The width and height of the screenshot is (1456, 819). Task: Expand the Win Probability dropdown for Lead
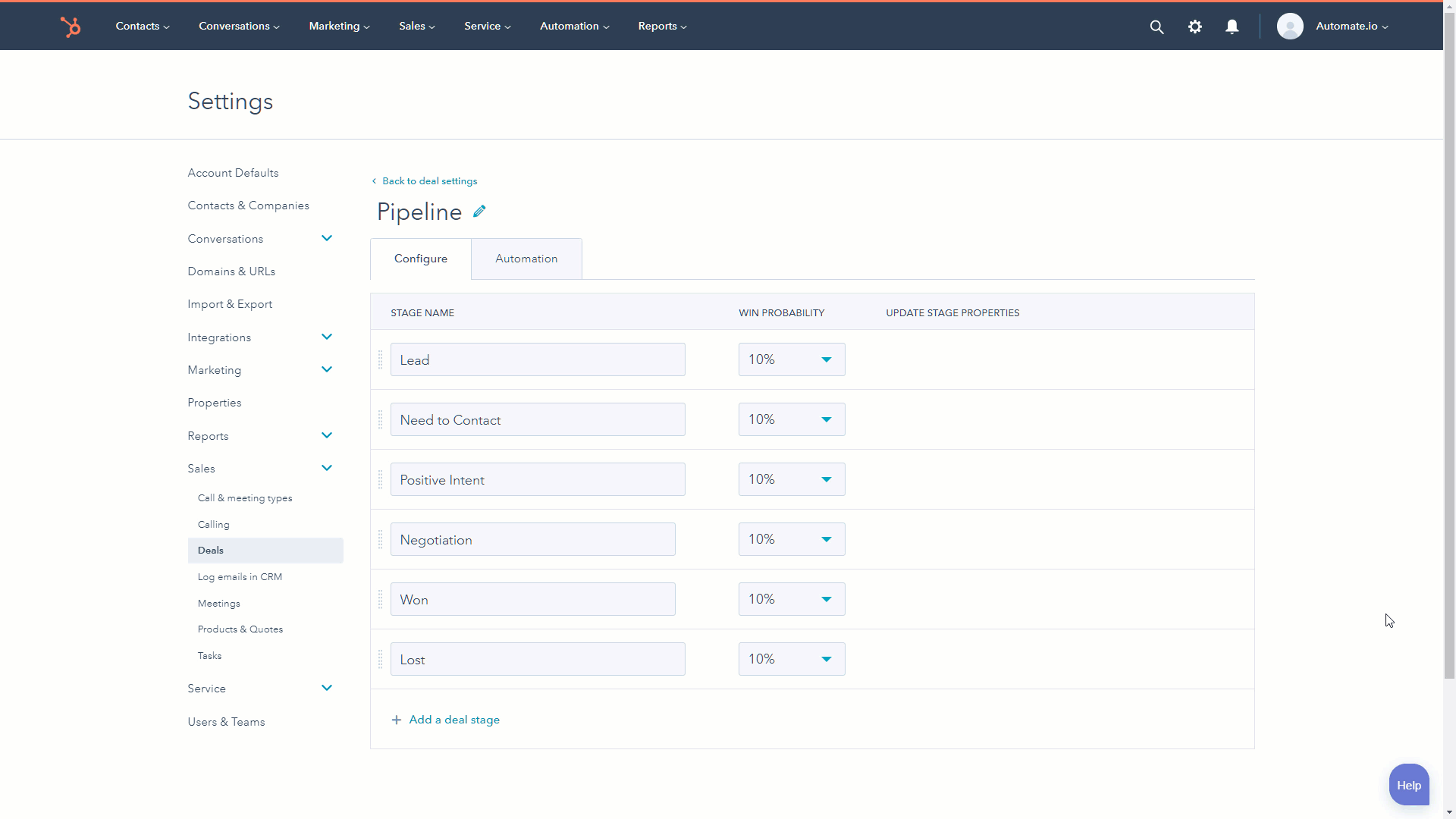point(826,359)
